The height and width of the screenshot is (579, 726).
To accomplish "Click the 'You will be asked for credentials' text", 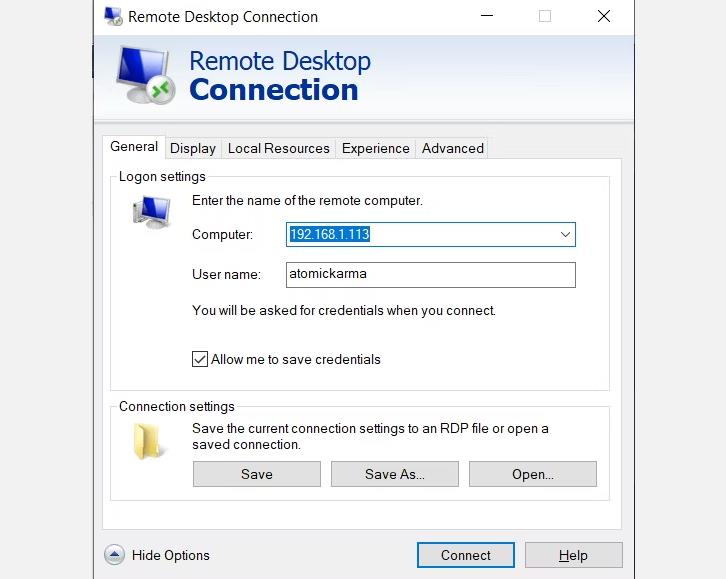I will 344,310.
